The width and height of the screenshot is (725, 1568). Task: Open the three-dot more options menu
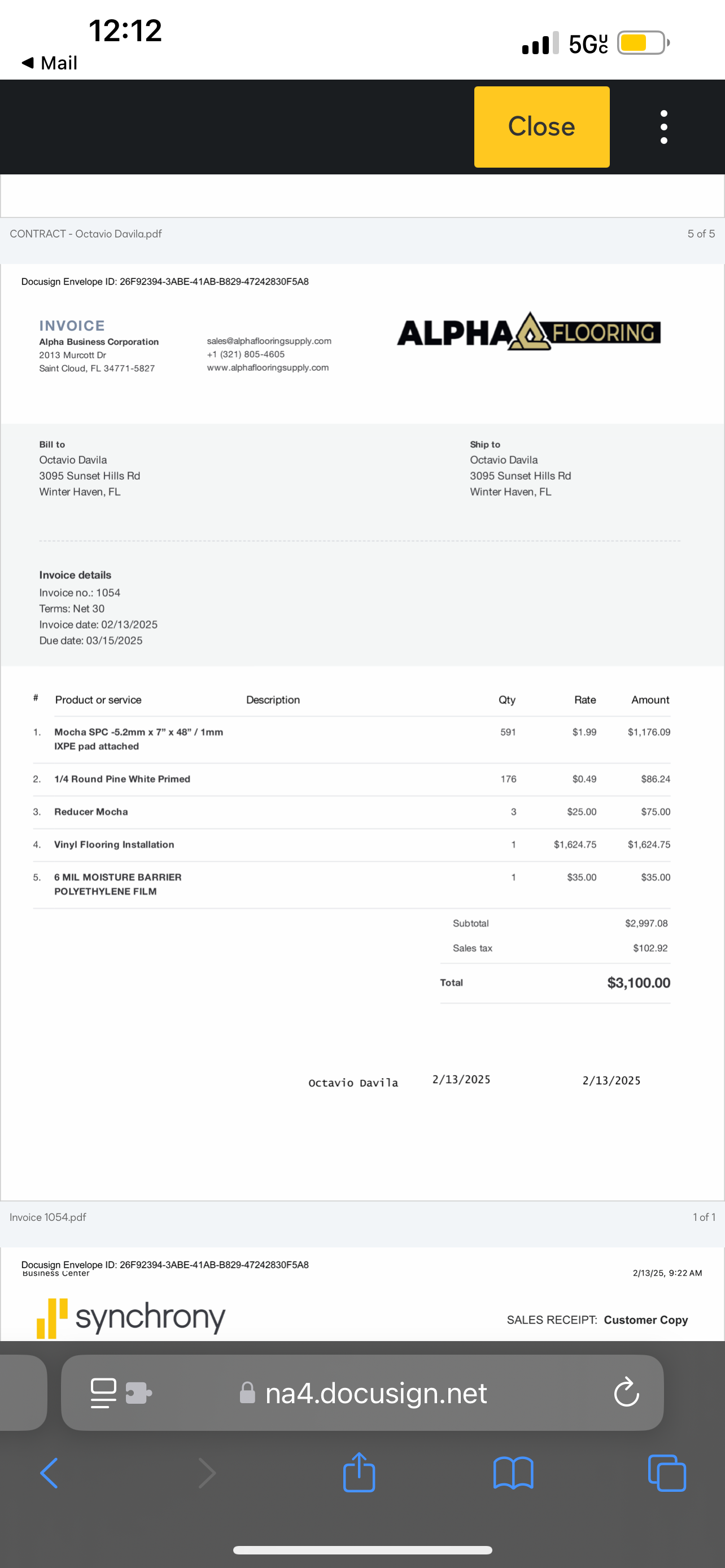coord(663,126)
